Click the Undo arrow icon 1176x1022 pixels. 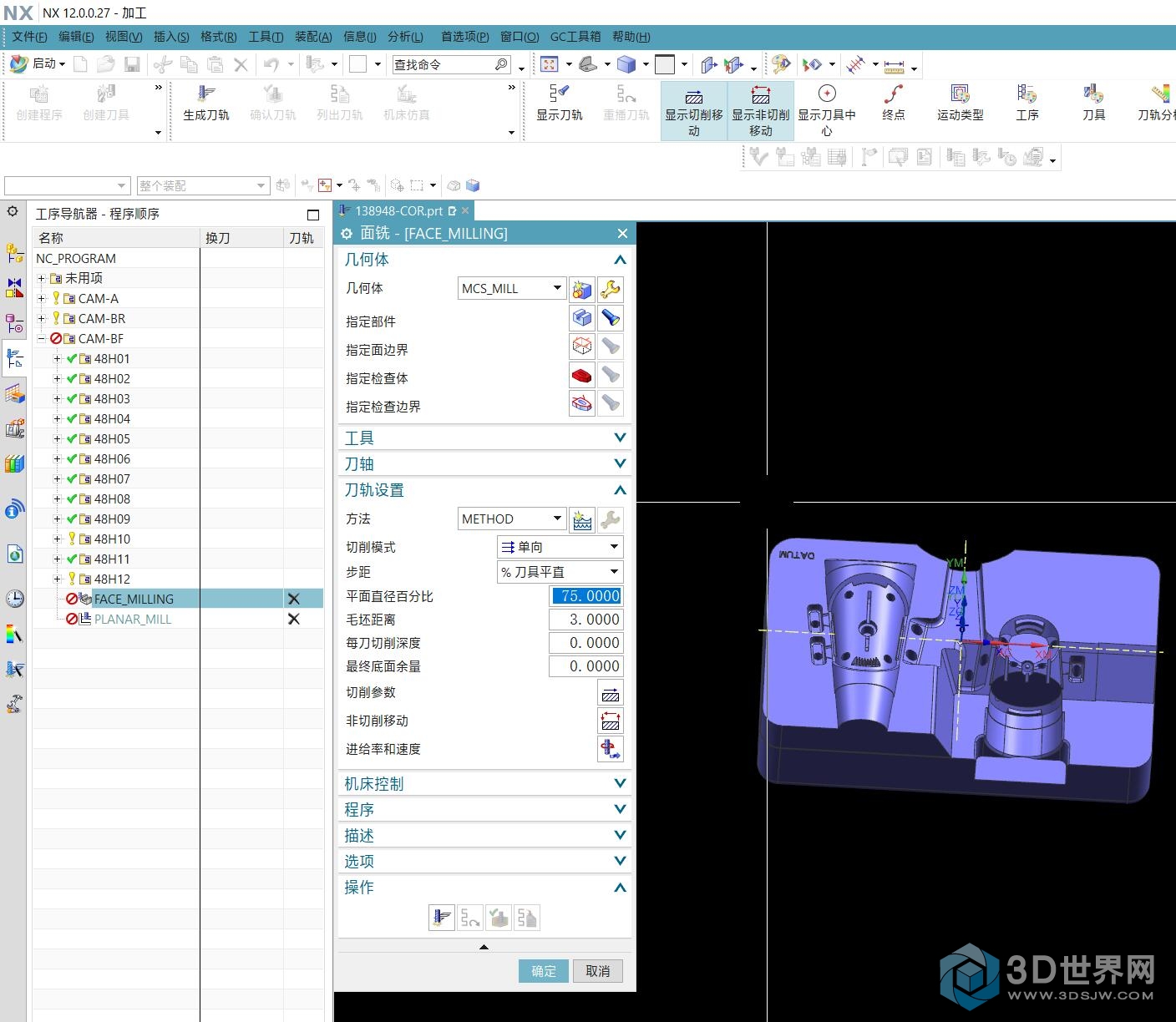click(x=271, y=64)
